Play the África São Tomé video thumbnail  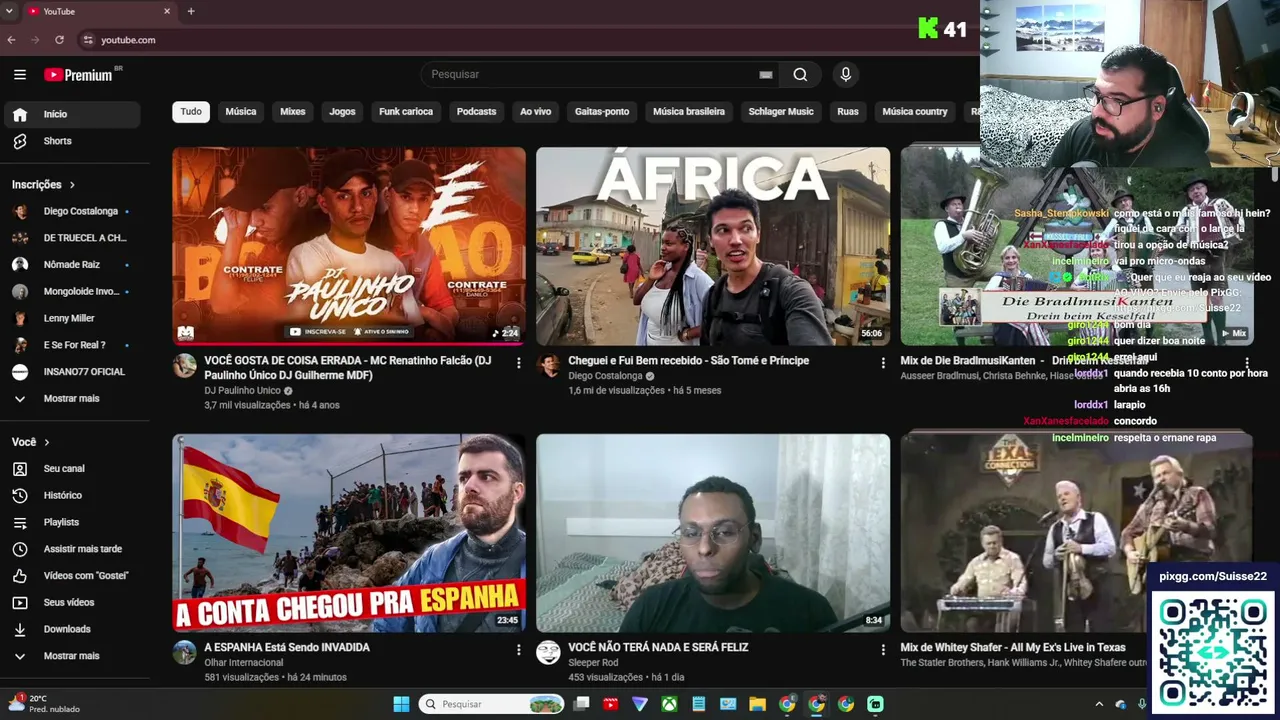click(x=713, y=246)
